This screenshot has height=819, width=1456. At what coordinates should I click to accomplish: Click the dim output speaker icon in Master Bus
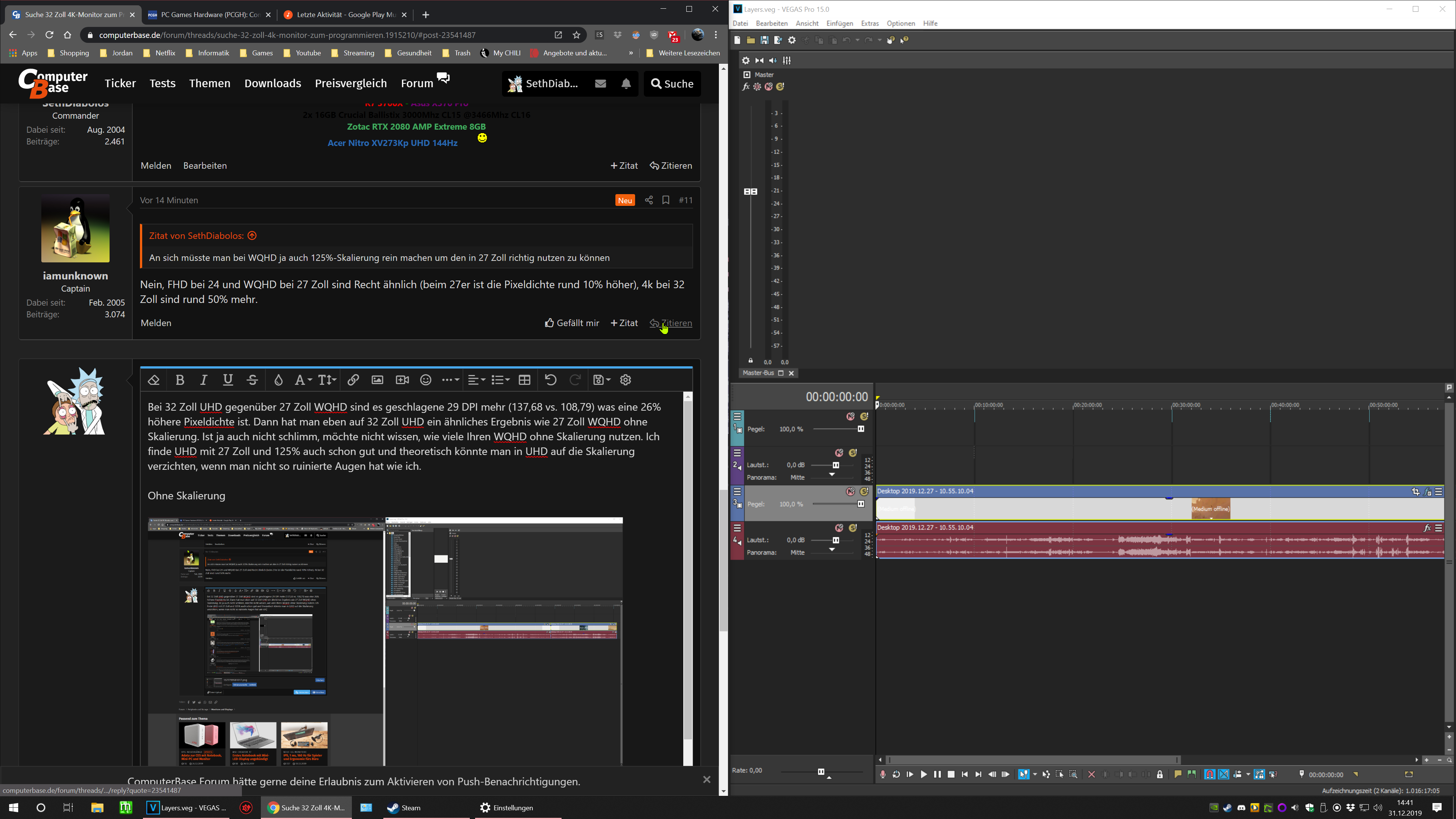pos(773,61)
